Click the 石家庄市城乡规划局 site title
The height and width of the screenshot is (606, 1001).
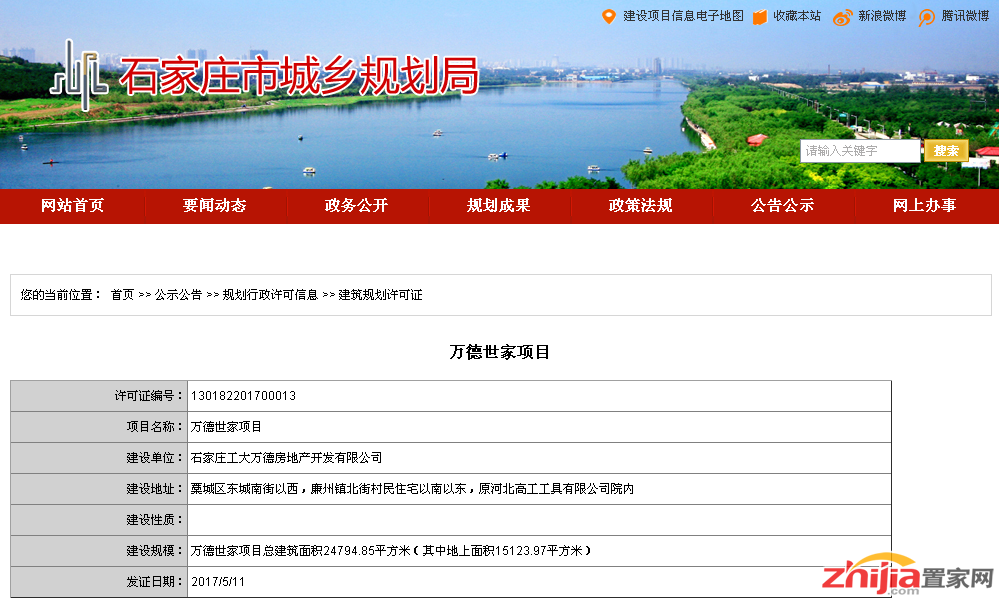[299, 77]
